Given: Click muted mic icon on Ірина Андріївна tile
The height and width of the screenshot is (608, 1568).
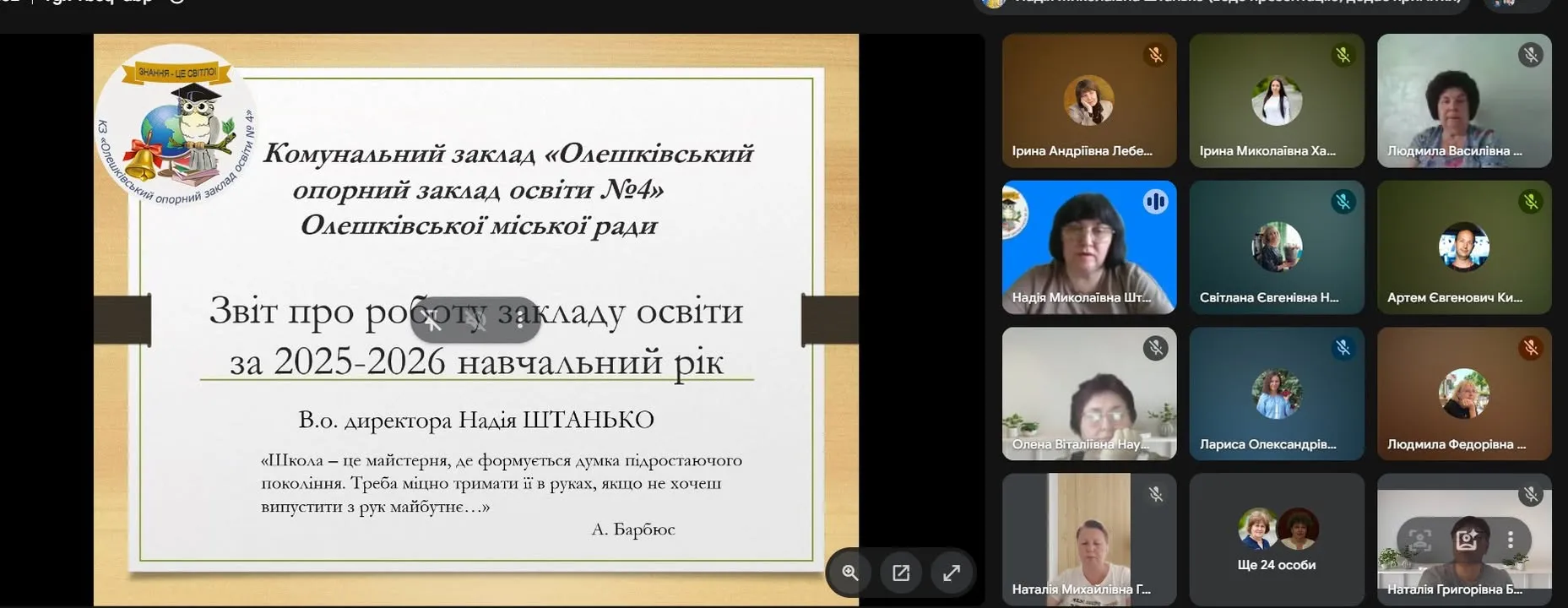Looking at the screenshot, I should pyautogui.click(x=1155, y=55).
